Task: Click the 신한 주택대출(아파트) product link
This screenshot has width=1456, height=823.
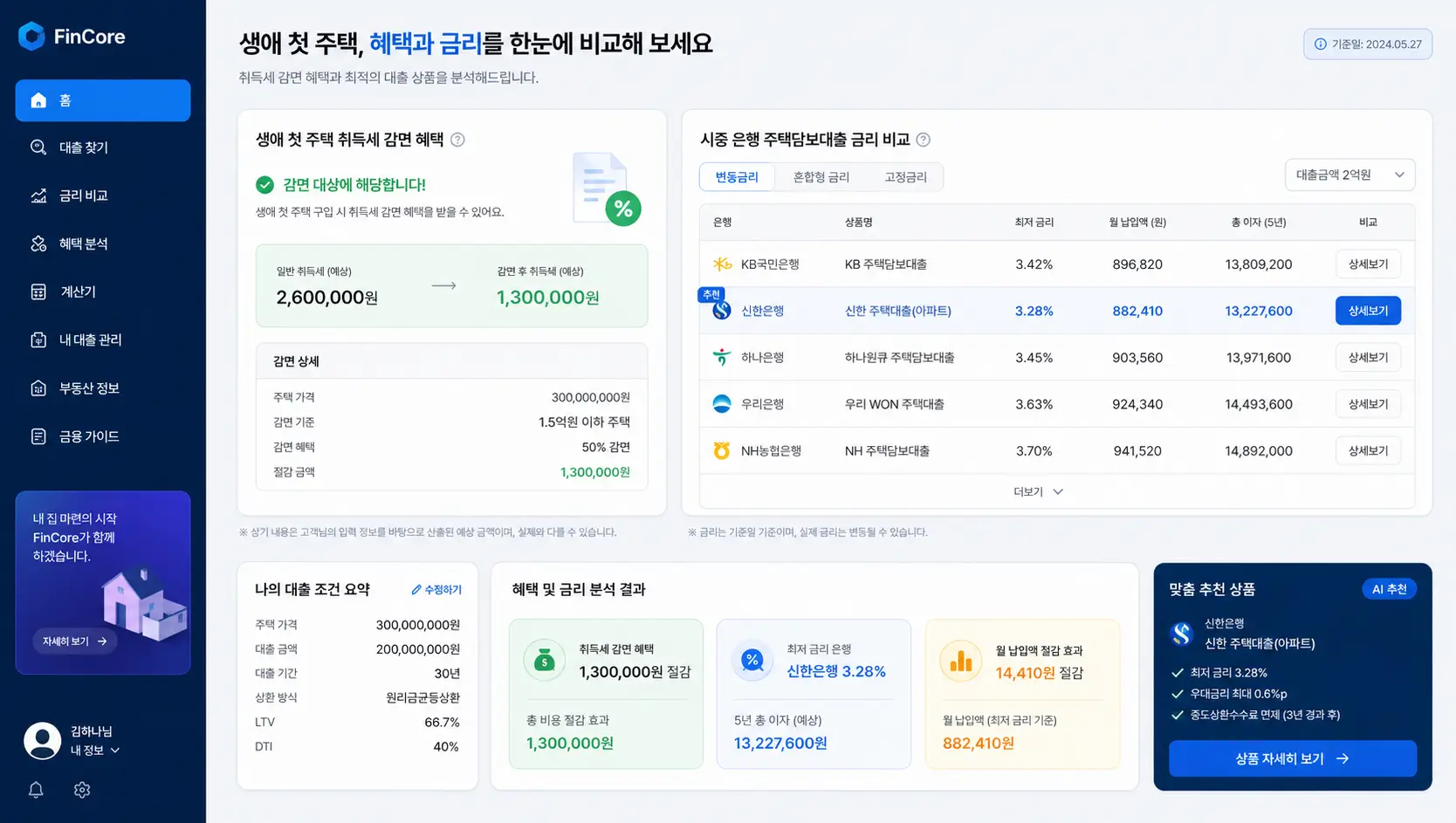Action: [x=897, y=311]
